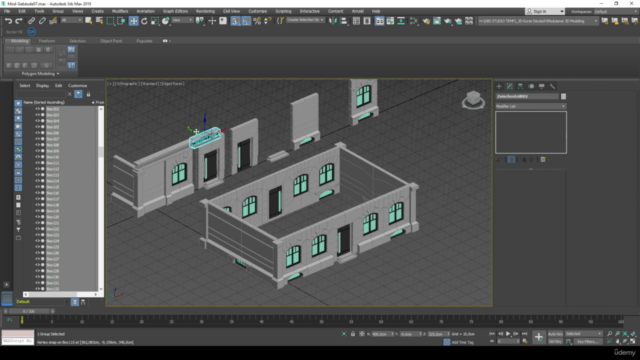The width and height of the screenshot is (640, 360).
Task: Play the animation
Action: point(508,334)
